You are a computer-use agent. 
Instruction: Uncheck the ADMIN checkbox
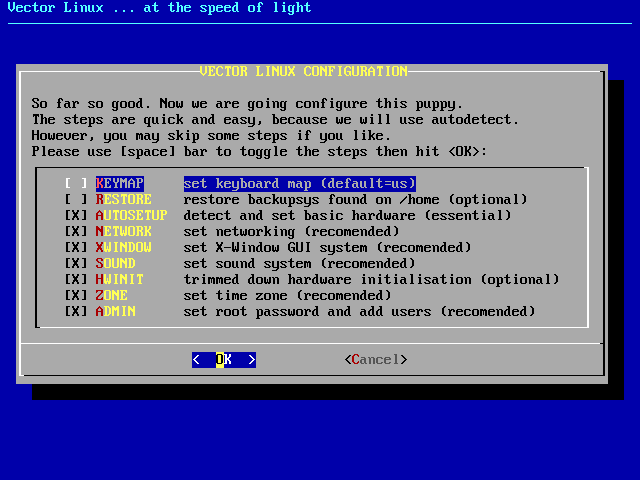click(76, 312)
